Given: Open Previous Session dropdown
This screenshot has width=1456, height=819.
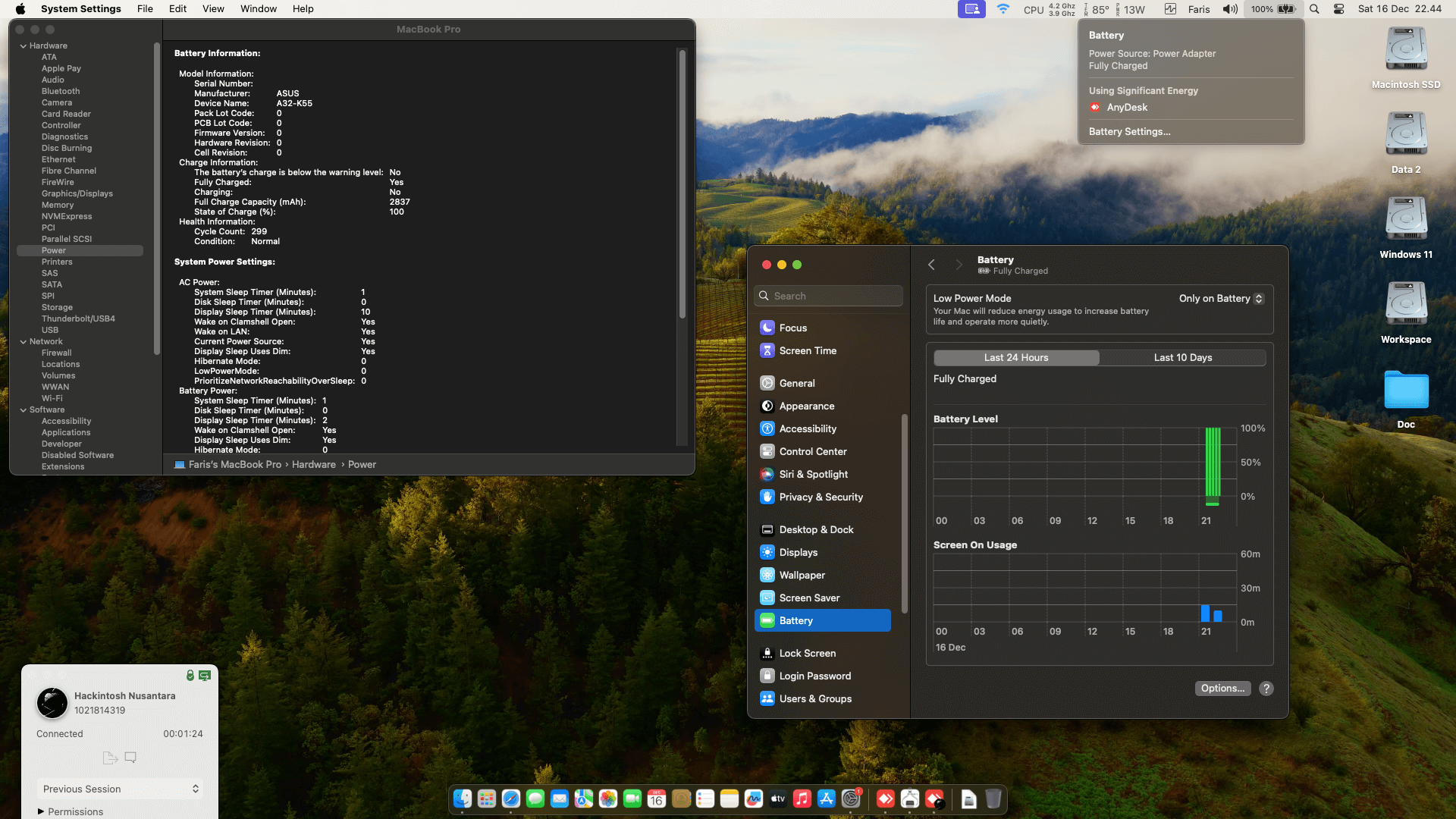Looking at the screenshot, I should pyautogui.click(x=120, y=789).
